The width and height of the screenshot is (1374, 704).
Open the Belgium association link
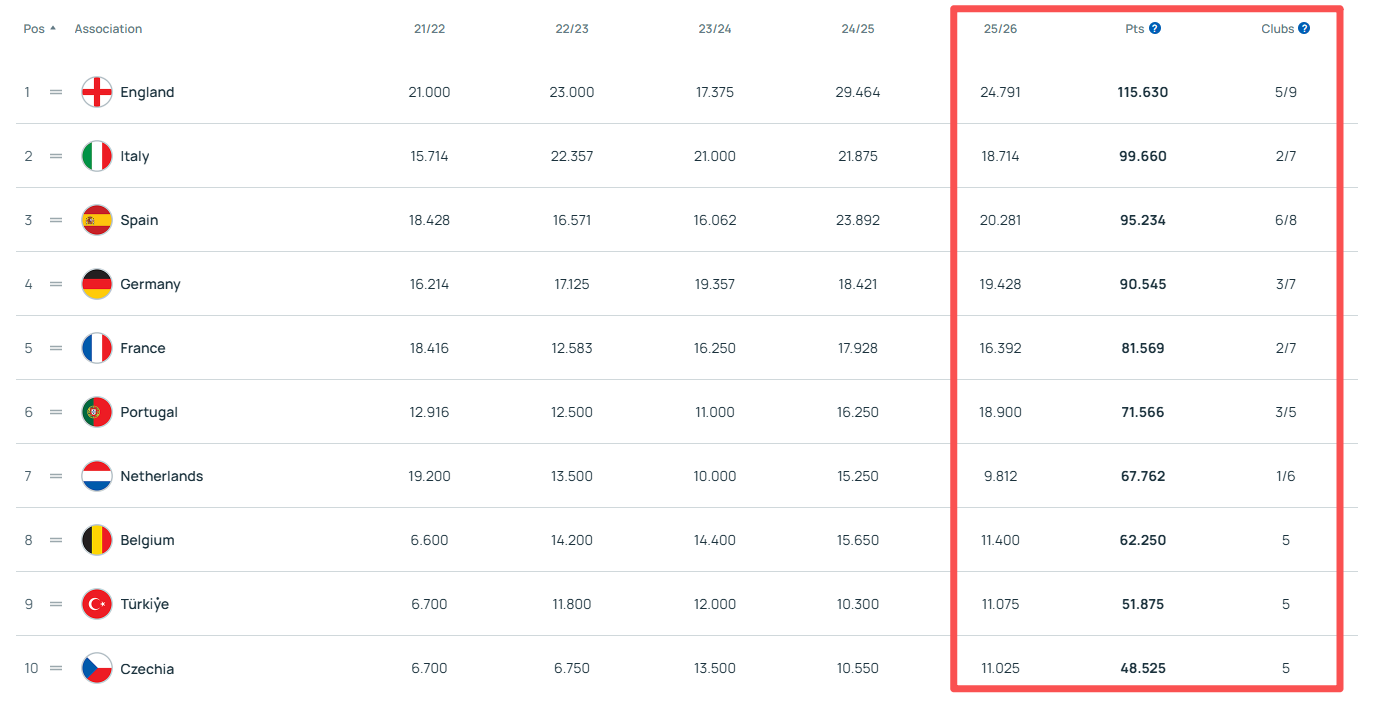click(147, 540)
